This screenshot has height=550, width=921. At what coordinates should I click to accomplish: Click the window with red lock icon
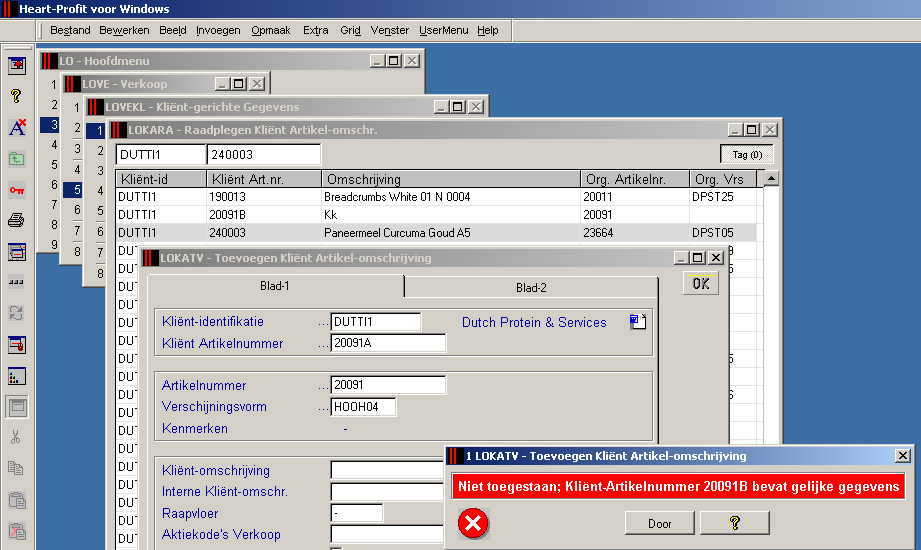pyautogui.click(x=17, y=345)
